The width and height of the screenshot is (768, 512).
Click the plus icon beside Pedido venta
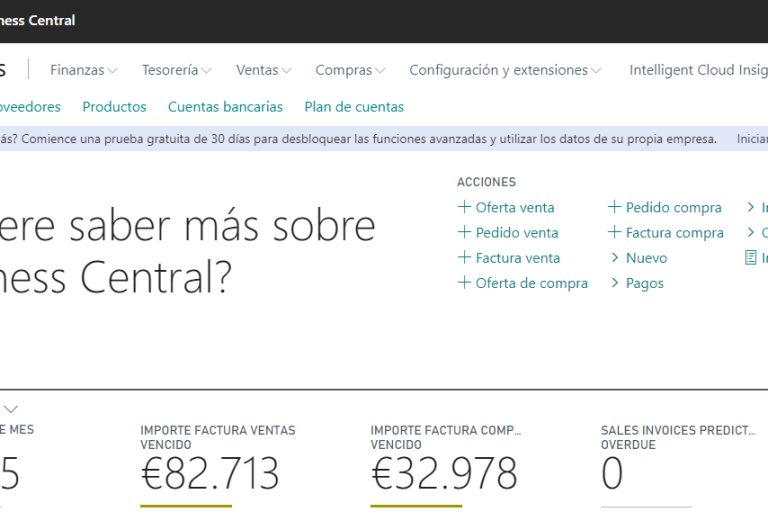464,233
